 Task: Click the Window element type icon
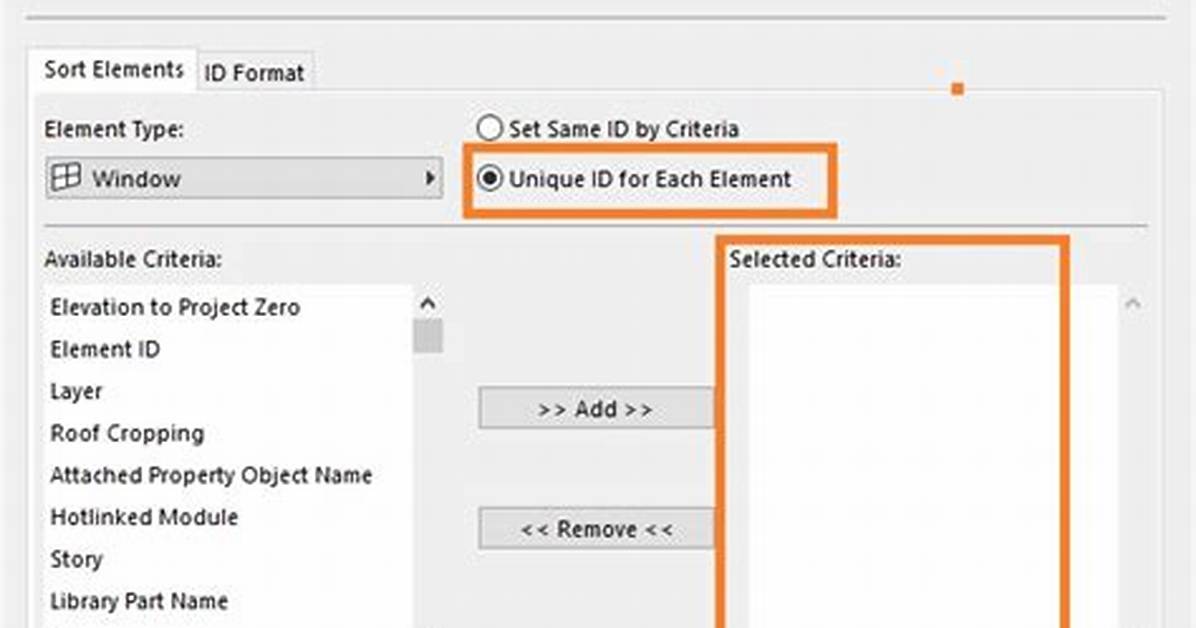point(66,177)
